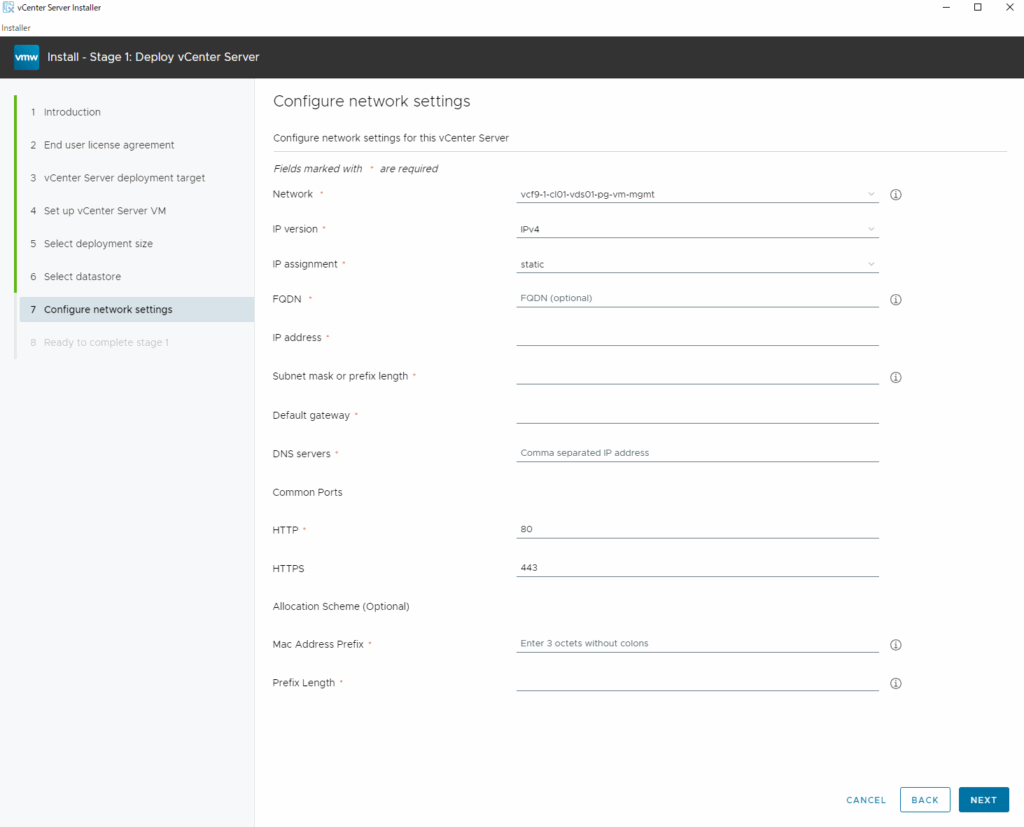
Task: Open 'Set up vCenter Server VM' step
Action: click(98, 211)
